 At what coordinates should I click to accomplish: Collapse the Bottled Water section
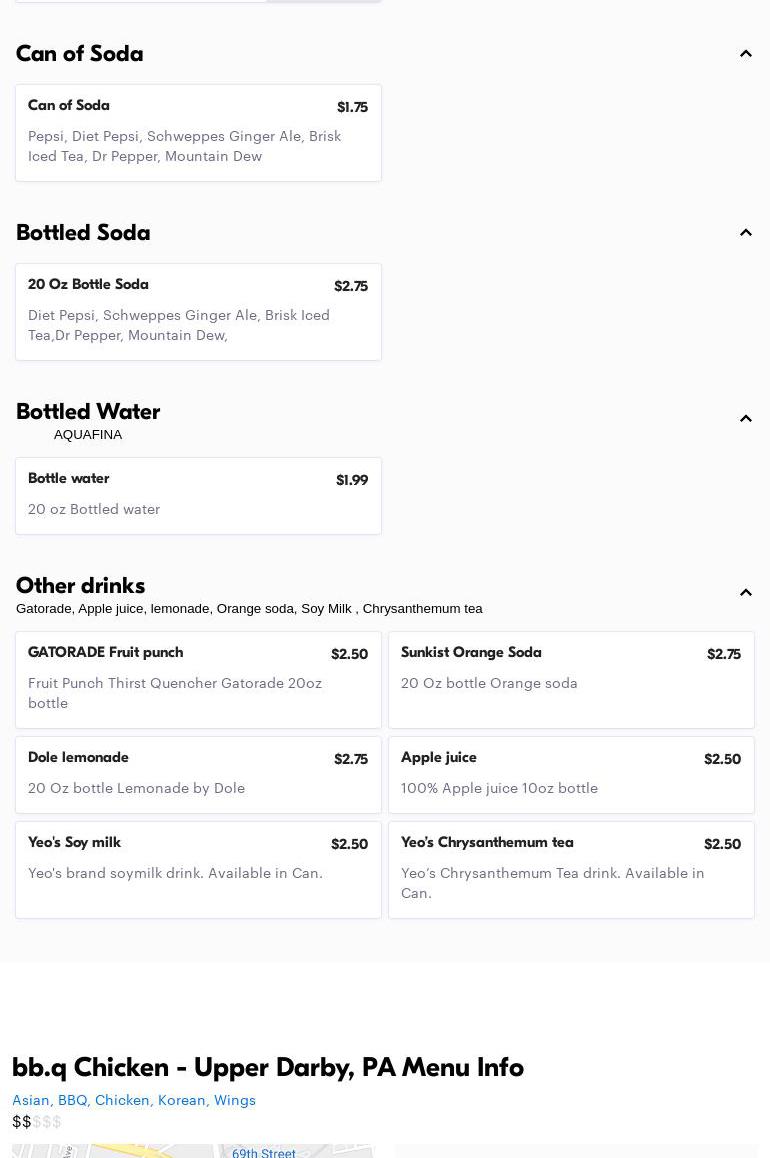(x=745, y=419)
